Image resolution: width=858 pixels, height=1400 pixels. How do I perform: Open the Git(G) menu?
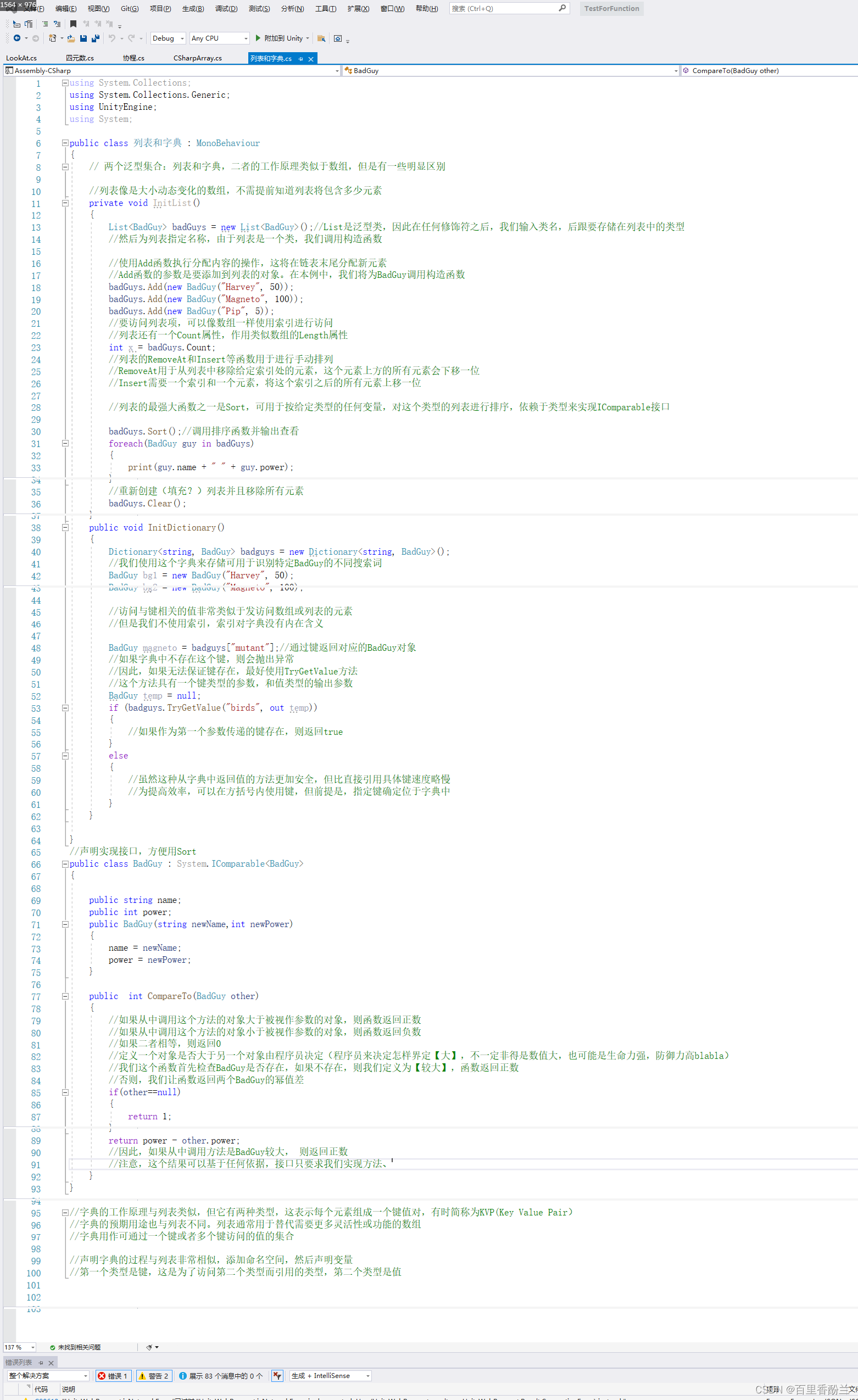point(130,9)
